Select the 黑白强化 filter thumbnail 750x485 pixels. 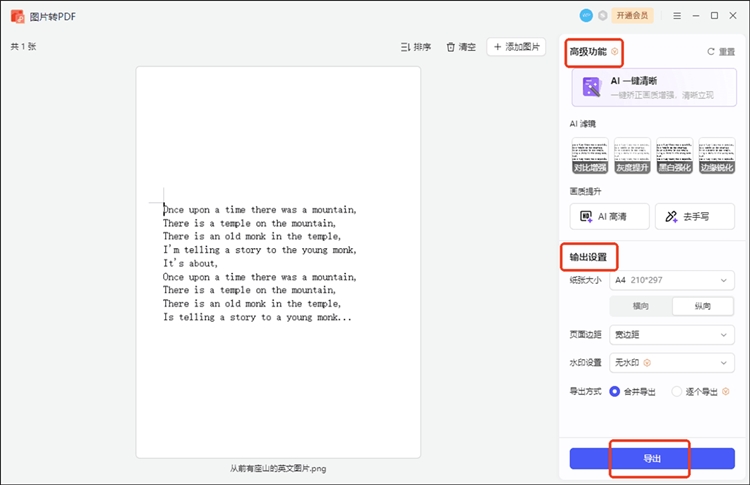click(674, 156)
